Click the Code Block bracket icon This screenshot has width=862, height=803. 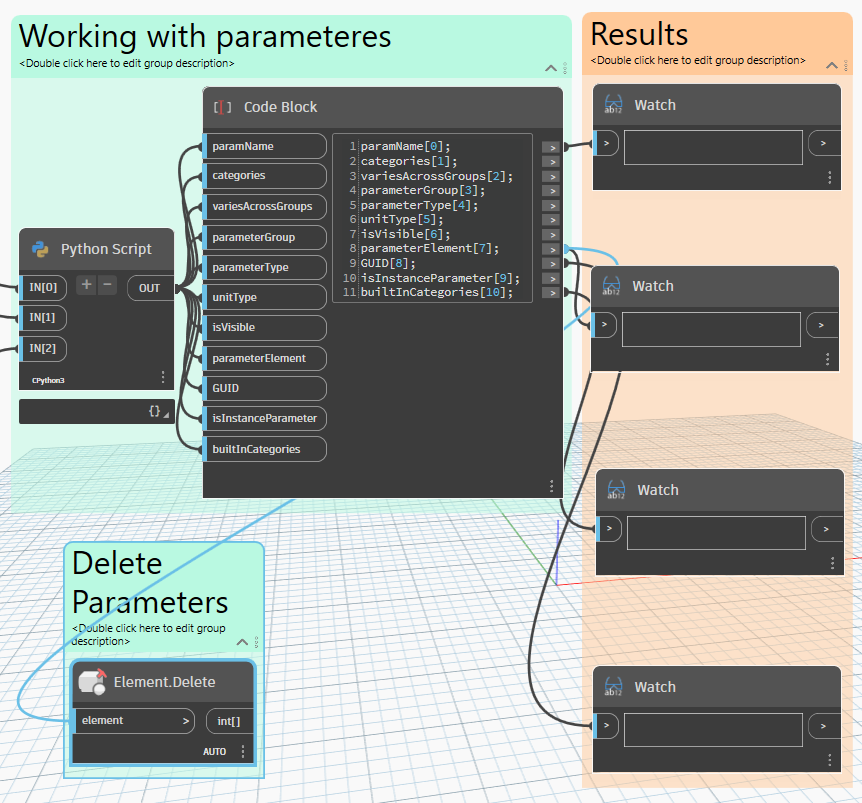[223, 107]
